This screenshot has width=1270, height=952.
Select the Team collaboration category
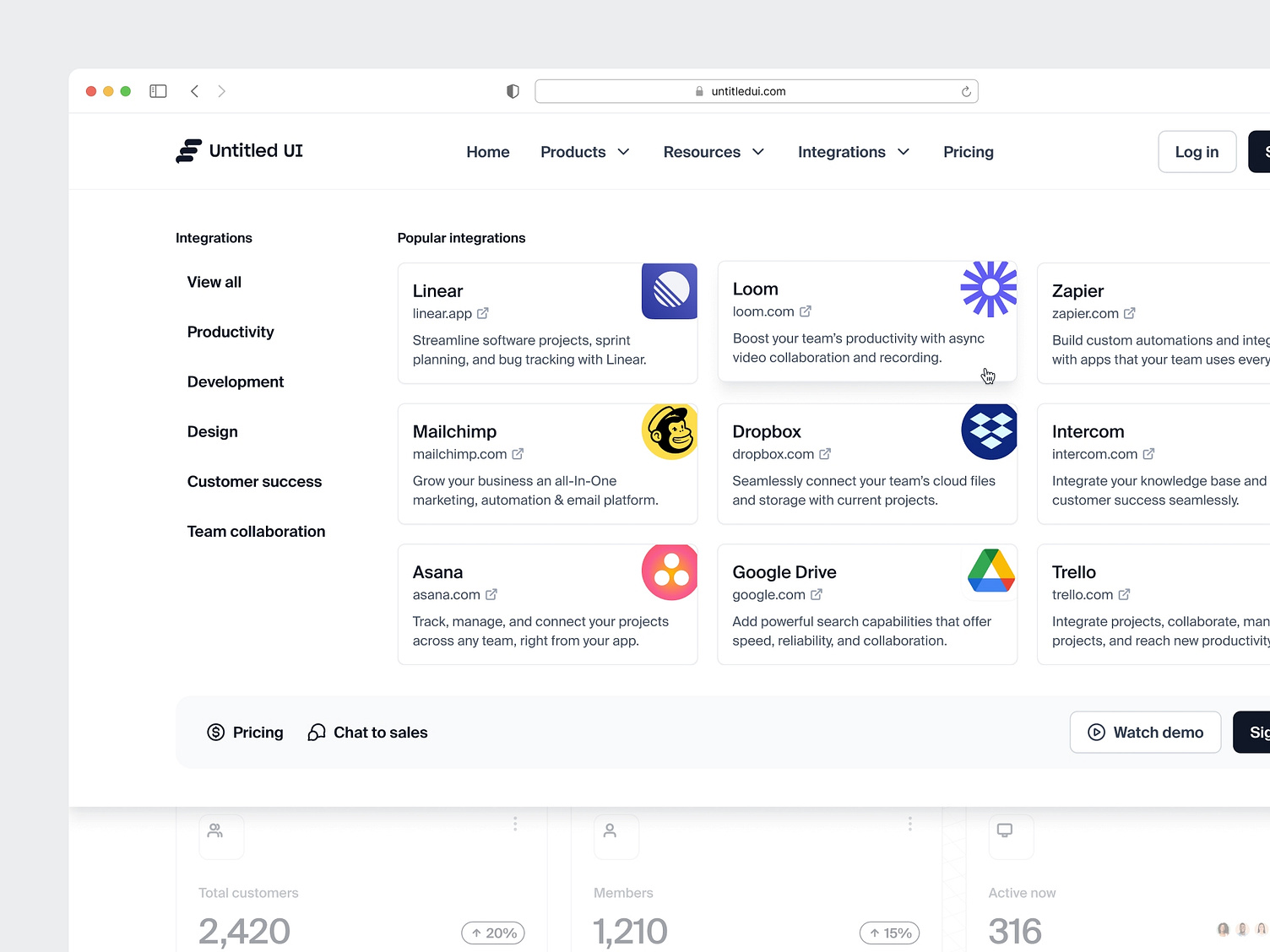[x=257, y=531]
